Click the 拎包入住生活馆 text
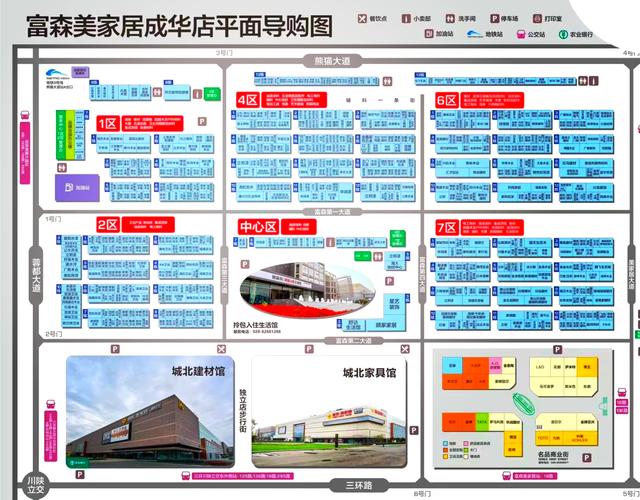The height and width of the screenshot is (500, 640). (256, 325)
